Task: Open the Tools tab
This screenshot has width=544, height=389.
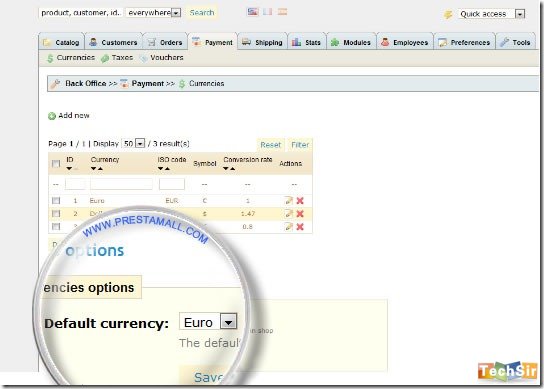Action: [x=516, y=42]
